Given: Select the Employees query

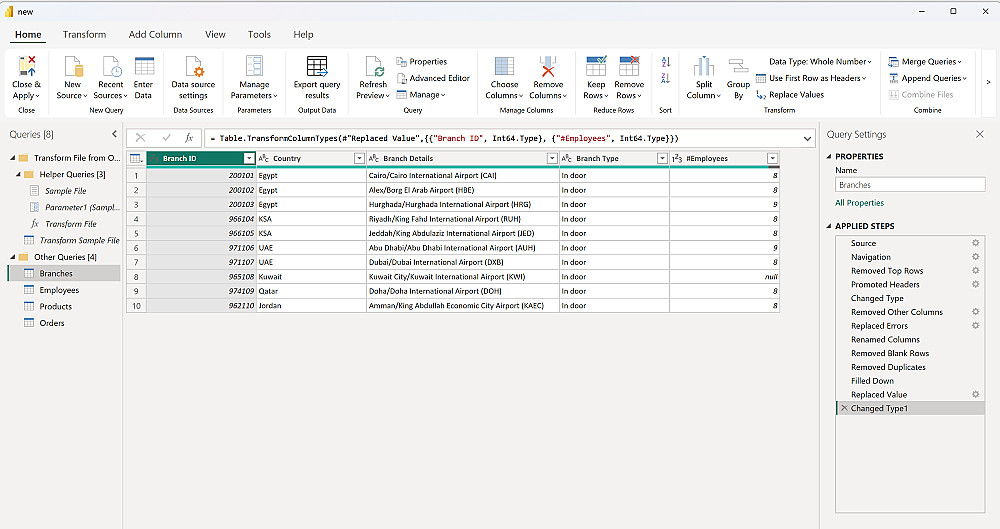Looking at the screenshot, I should coord(59,290).
